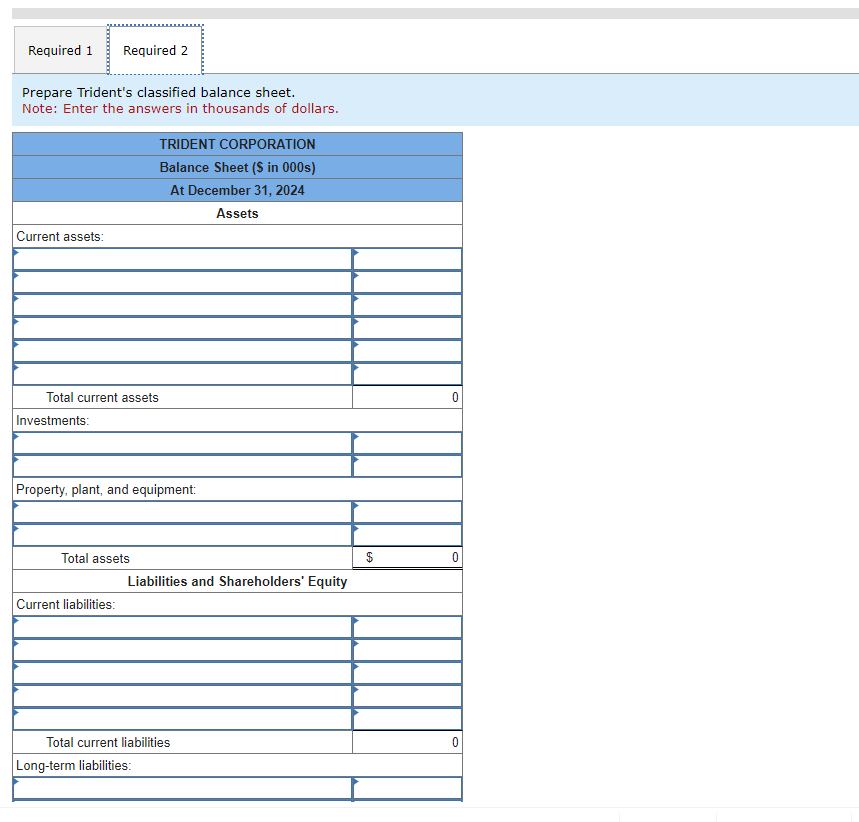The height and width of the screenshot is (822, 859).
Task: Open the first Investments account dropdown
Action: [181, 442]
